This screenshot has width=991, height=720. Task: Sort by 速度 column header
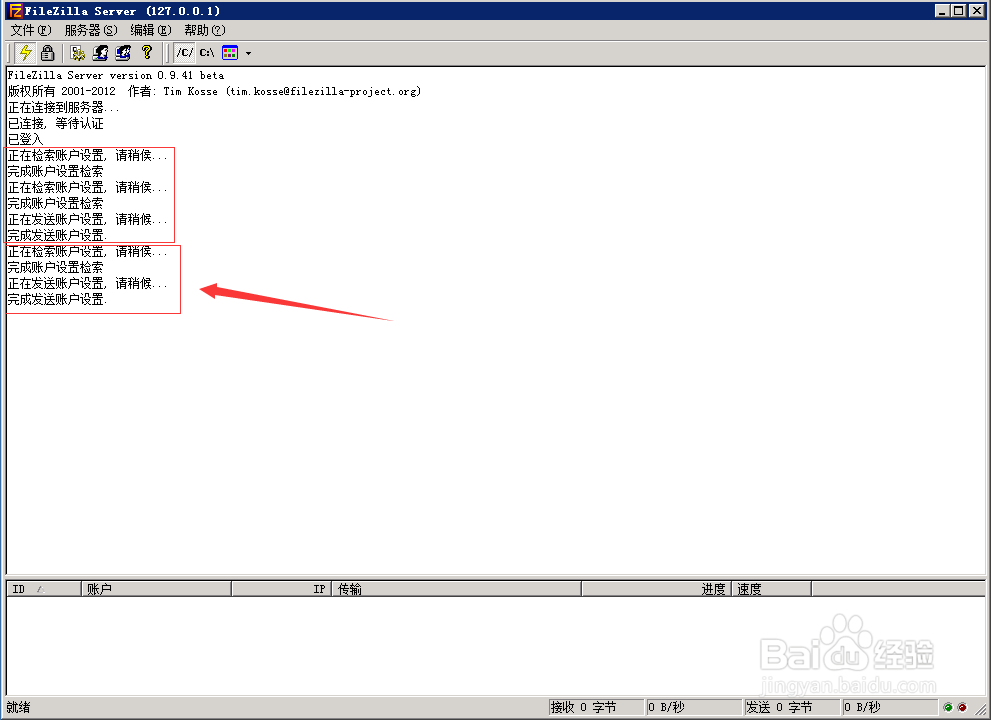pos(772,589)
